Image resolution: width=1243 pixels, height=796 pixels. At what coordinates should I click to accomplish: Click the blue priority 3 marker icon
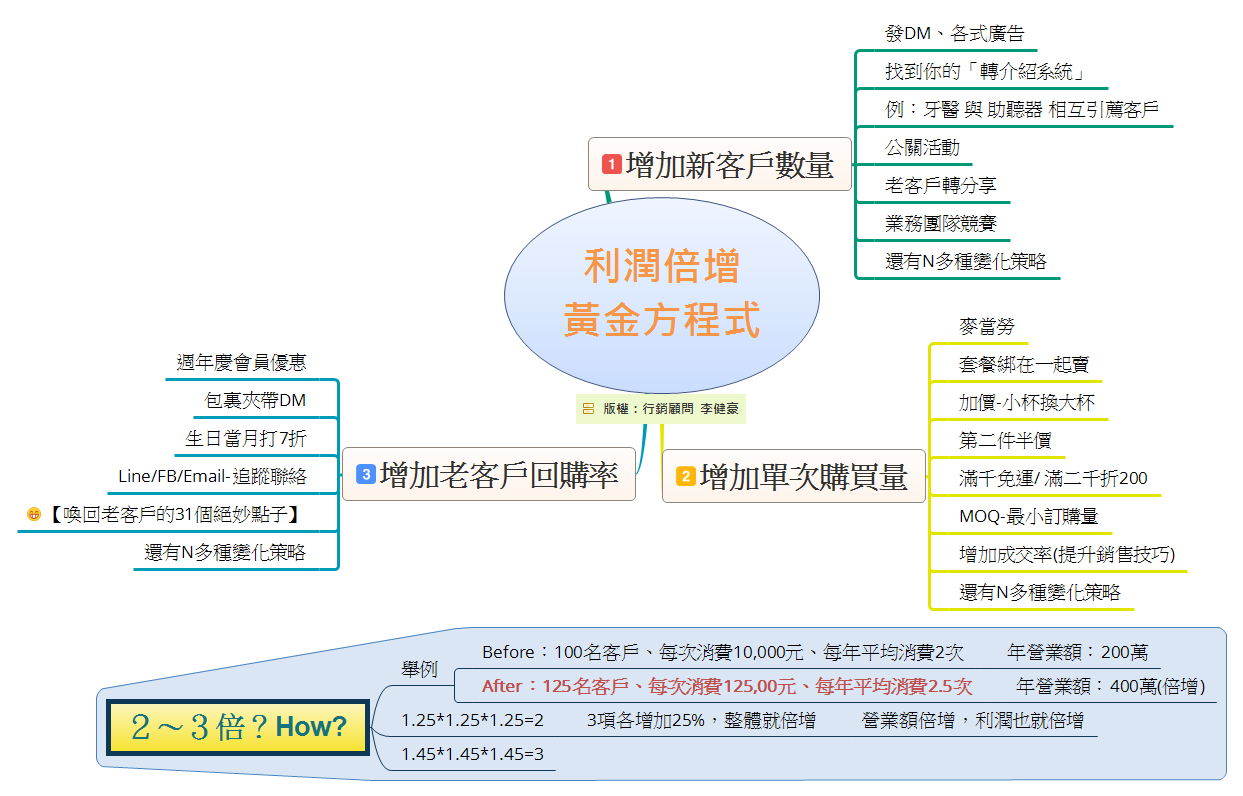coord(366,474)
